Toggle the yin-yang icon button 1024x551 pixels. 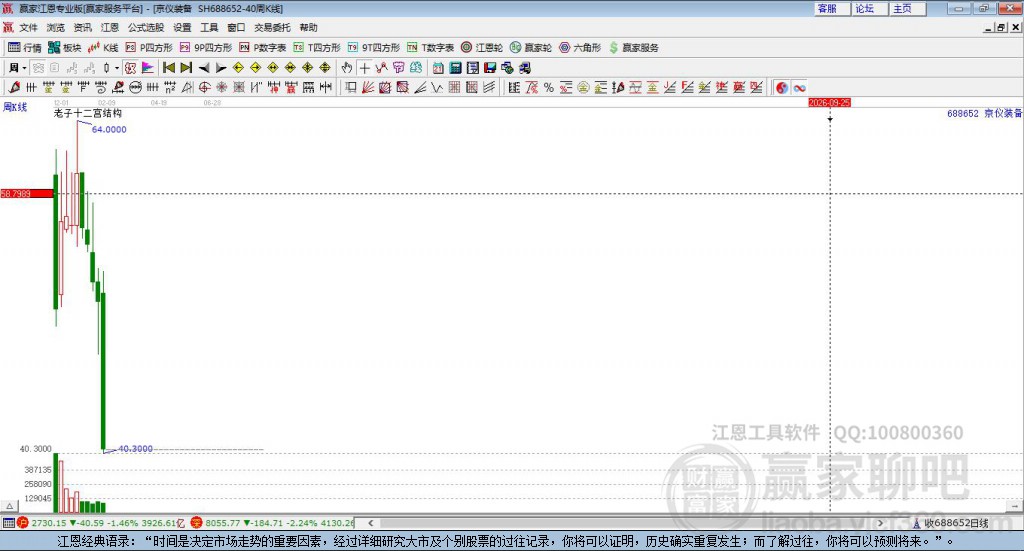(x=782, y=87)
